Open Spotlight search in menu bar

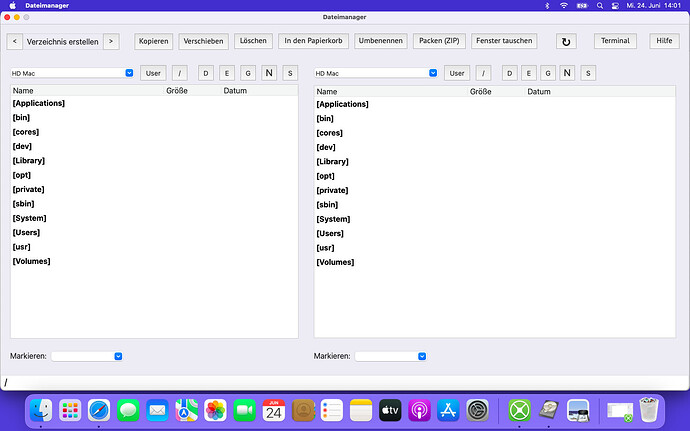pyautogui.click(x=599, y=6)
